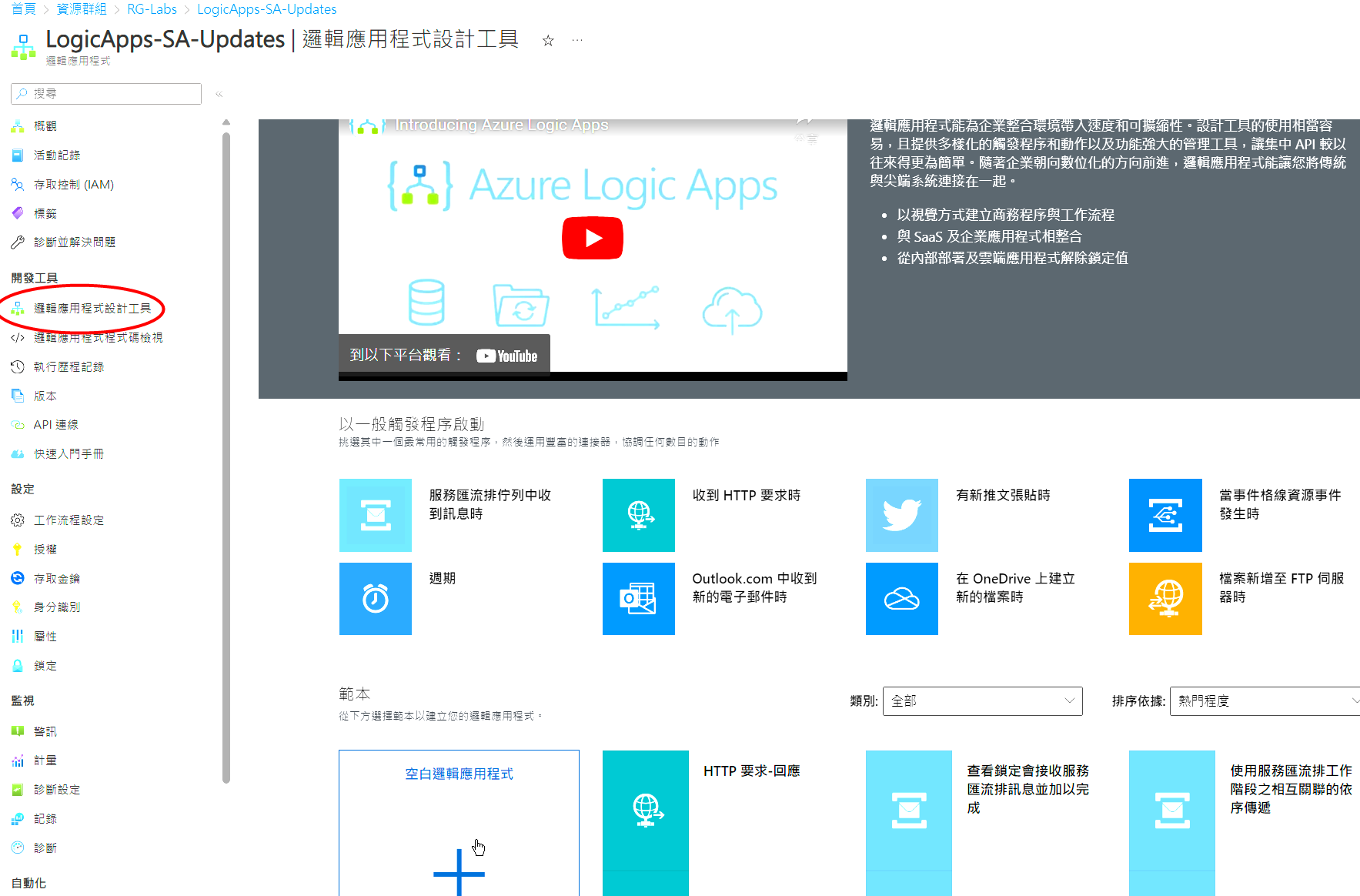Screen dimensions: 1360x896
Task: Open the more options ellipsis in title
Action: [x=577, y=40]
